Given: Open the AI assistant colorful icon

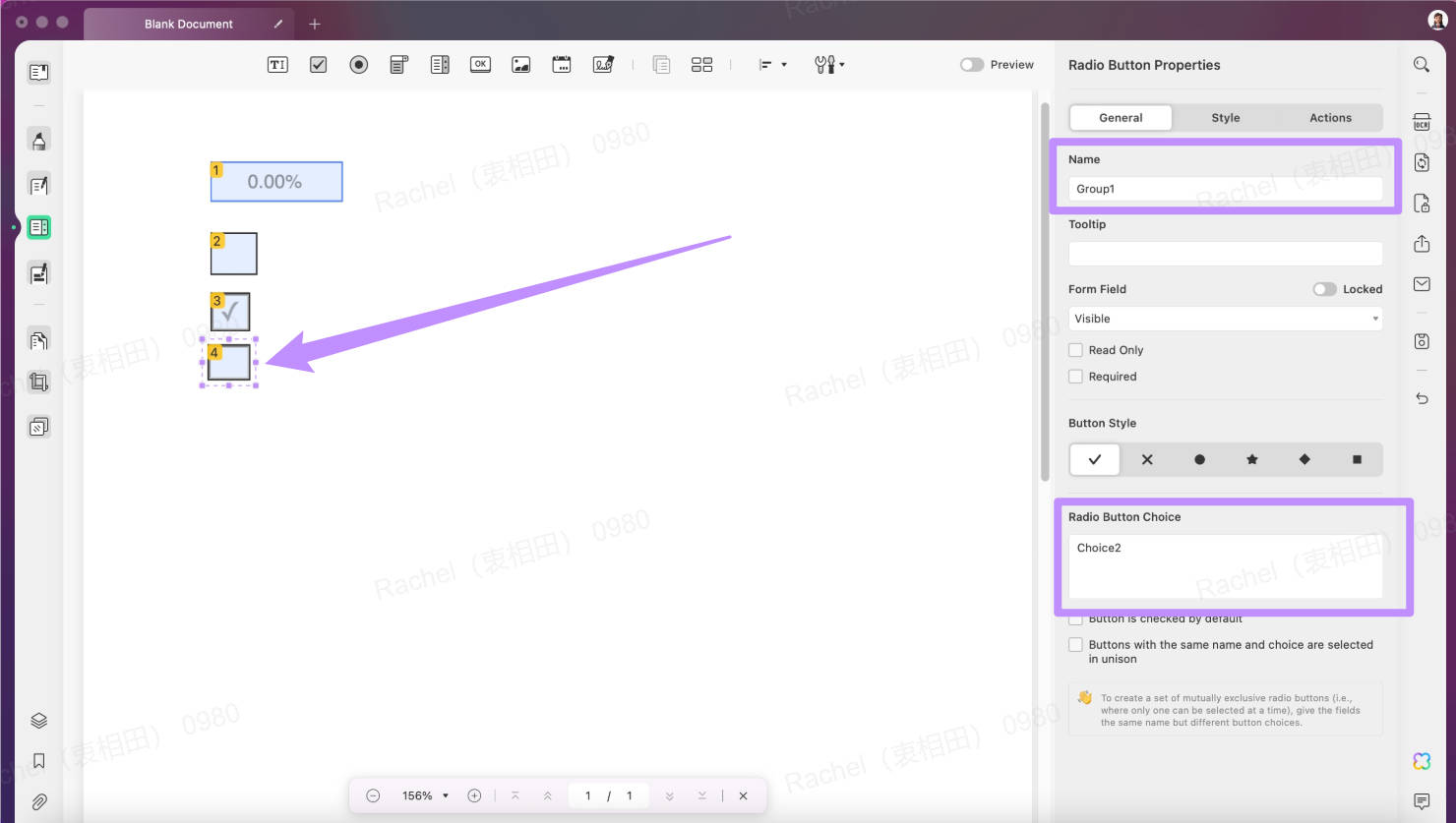Looking at the screenshot, I should tap(1422, 761).
